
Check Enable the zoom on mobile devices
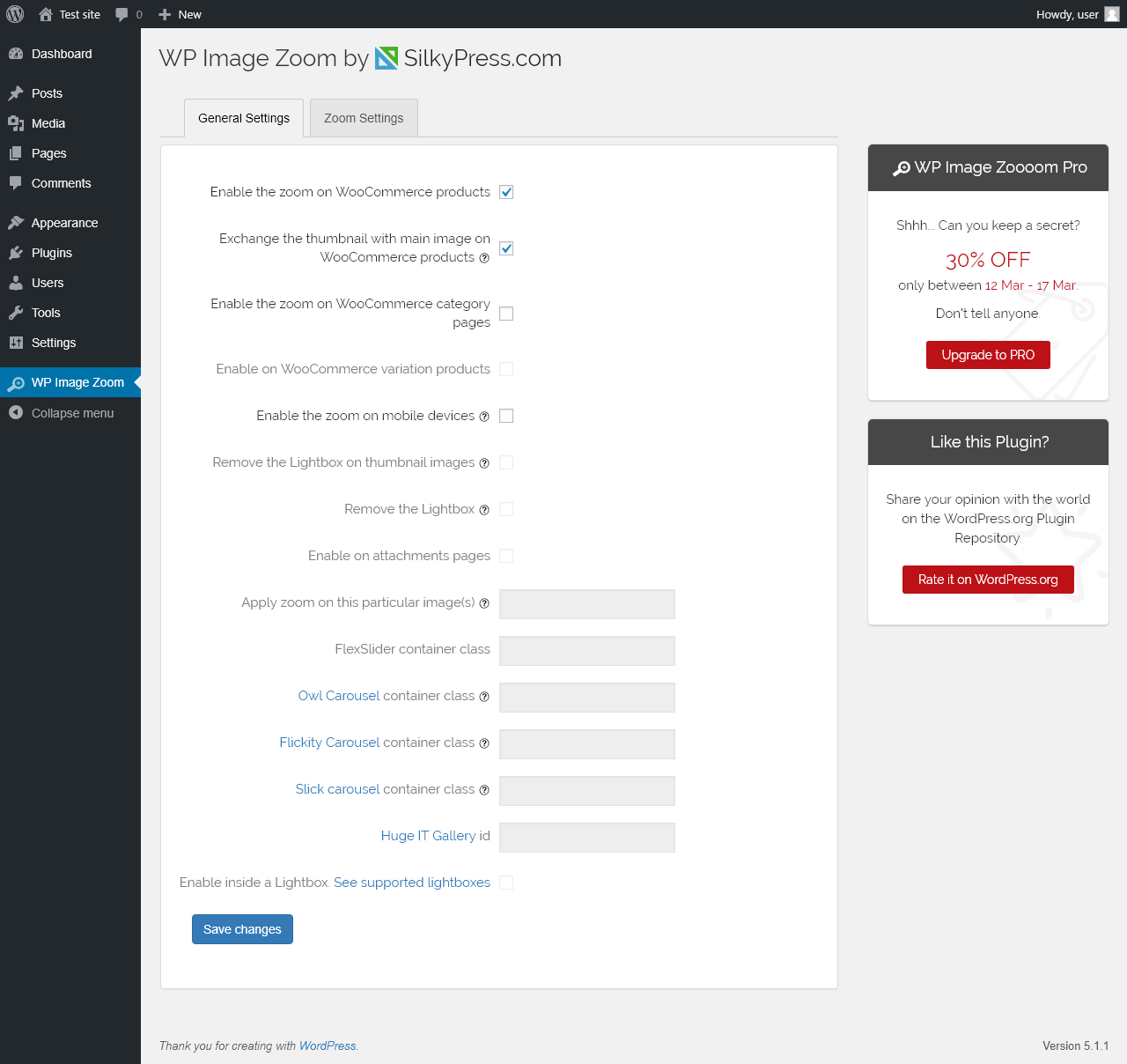click(506, 416)
